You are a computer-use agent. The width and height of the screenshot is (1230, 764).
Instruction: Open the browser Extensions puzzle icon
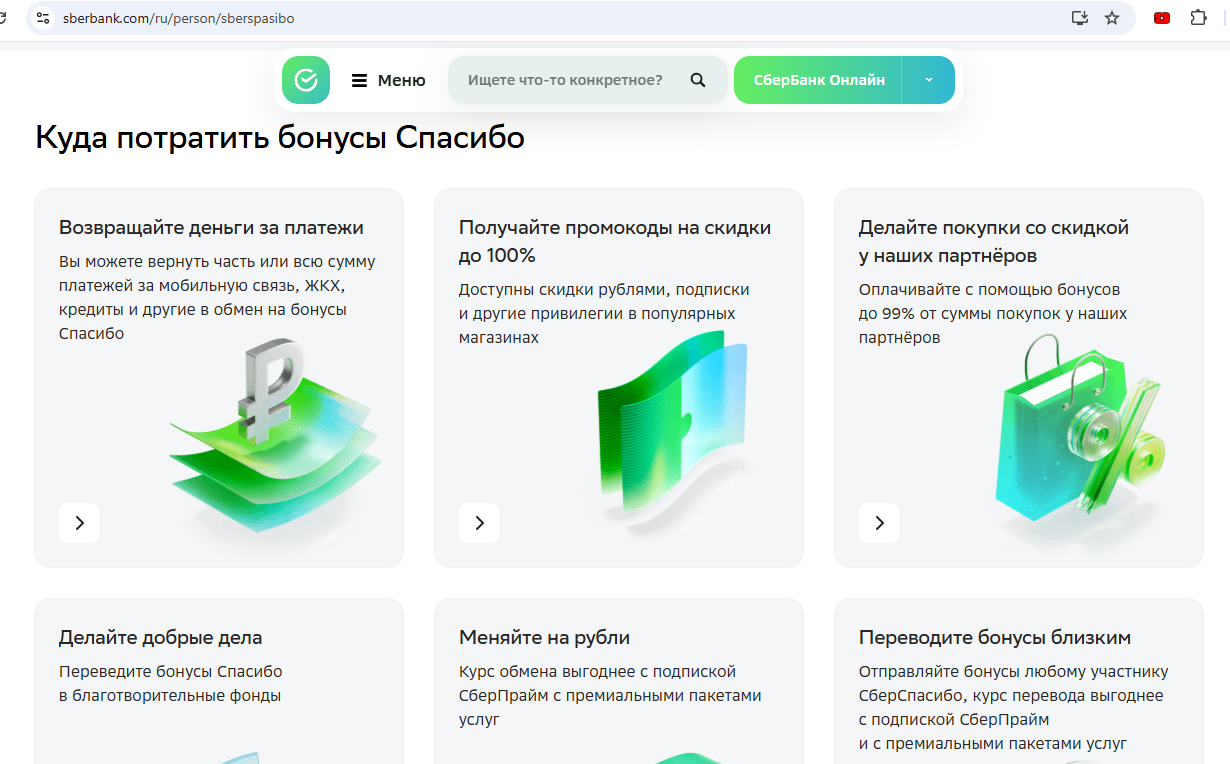click(x=1198, y=18)
